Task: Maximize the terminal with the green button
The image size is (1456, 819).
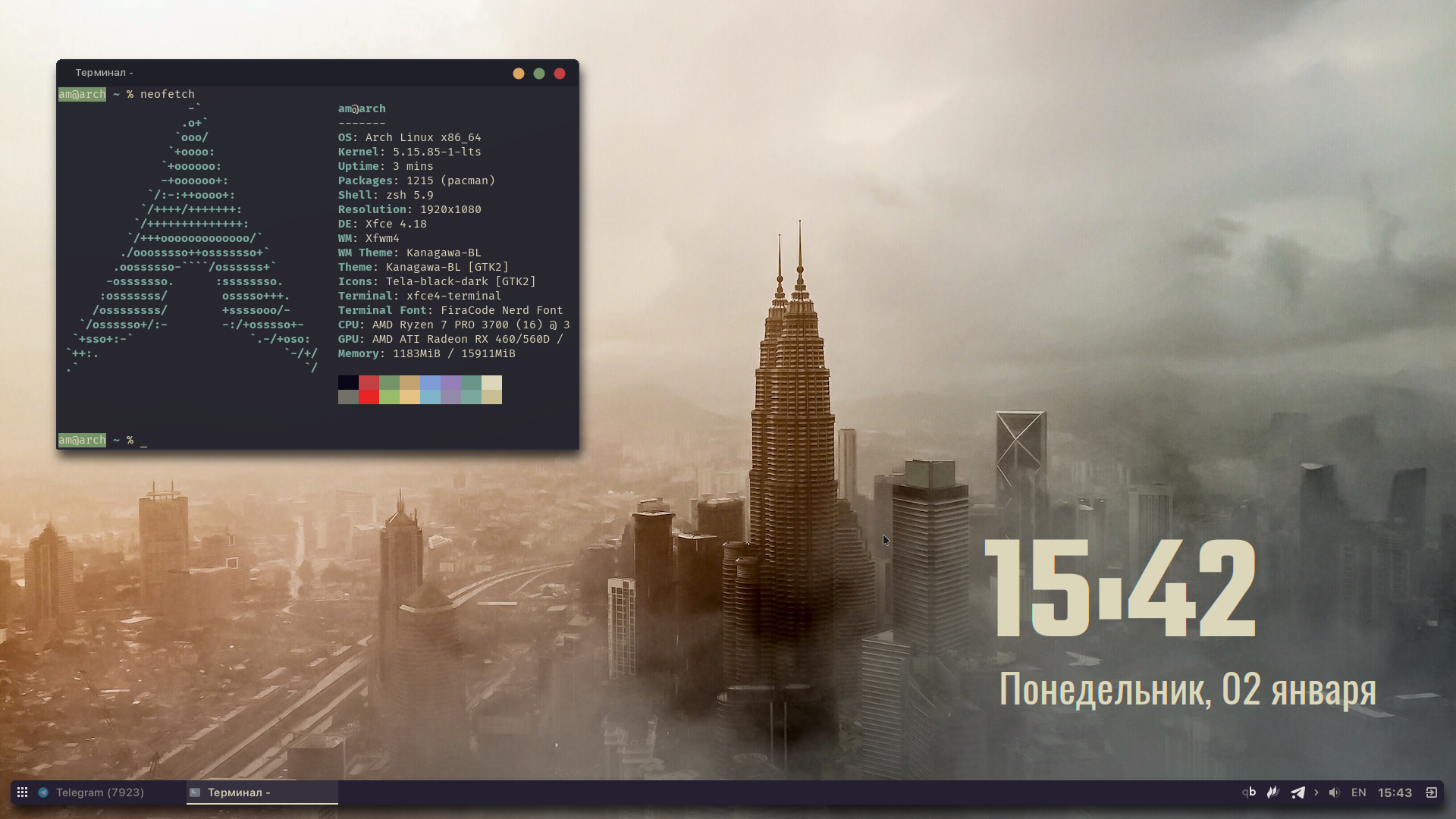Action: tap(539, 74)
